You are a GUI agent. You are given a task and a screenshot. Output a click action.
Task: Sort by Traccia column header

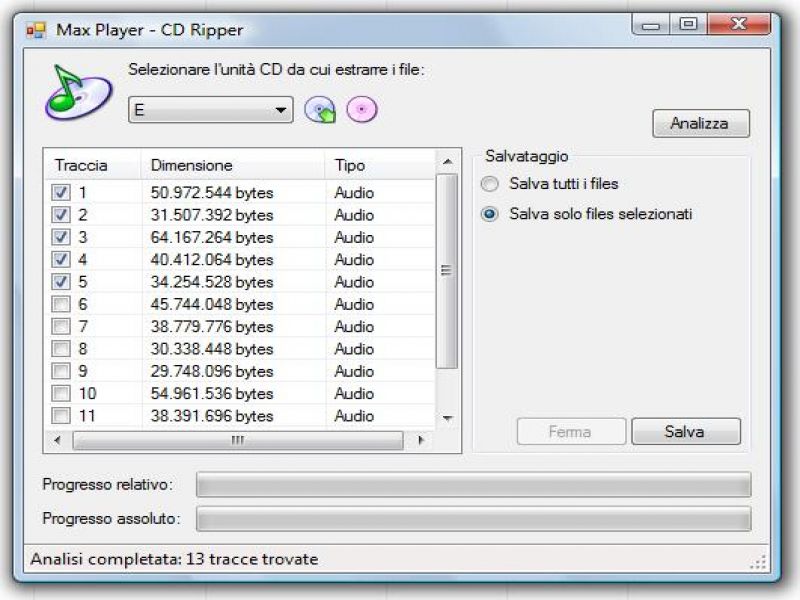[93, 165]
